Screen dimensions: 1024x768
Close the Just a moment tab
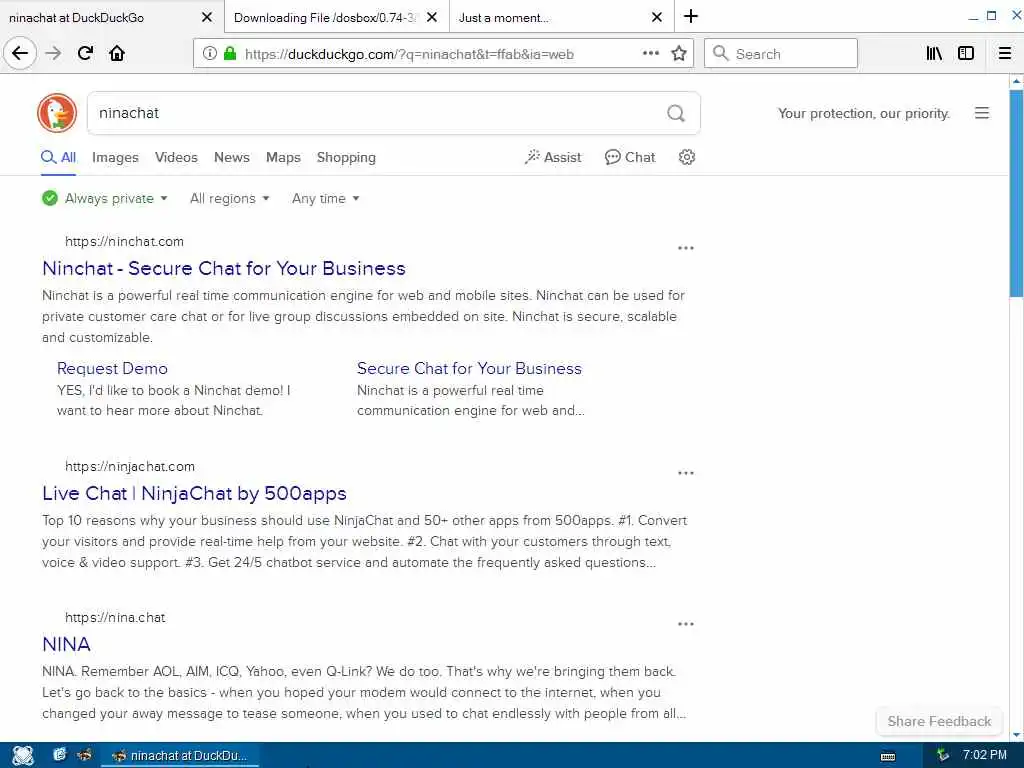pyautogui.click(x=657, y=18)
